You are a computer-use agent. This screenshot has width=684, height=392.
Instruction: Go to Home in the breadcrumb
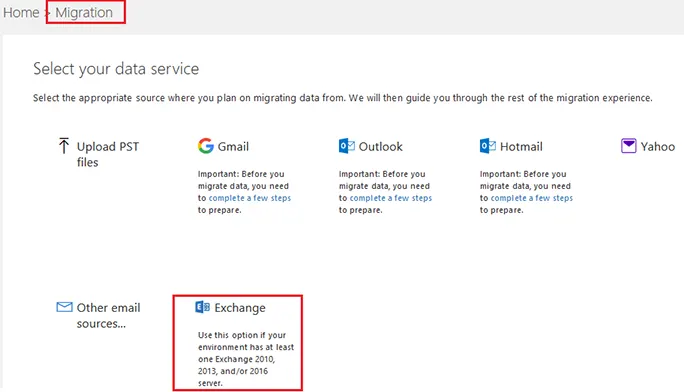[21, 13]
